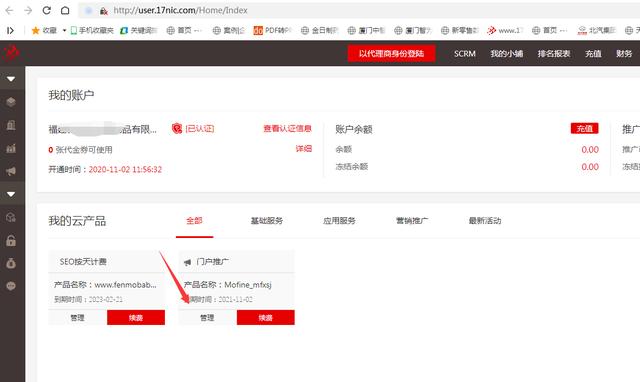640x382 pixels.
Task: Click the box with gear sidebar icon
Action: tap(11, 217)
